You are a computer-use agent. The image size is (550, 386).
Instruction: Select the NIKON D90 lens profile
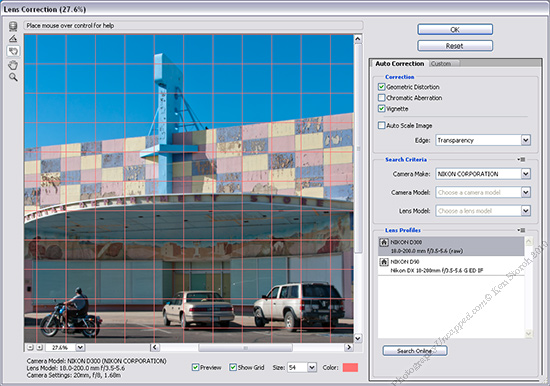coord(451,266)
